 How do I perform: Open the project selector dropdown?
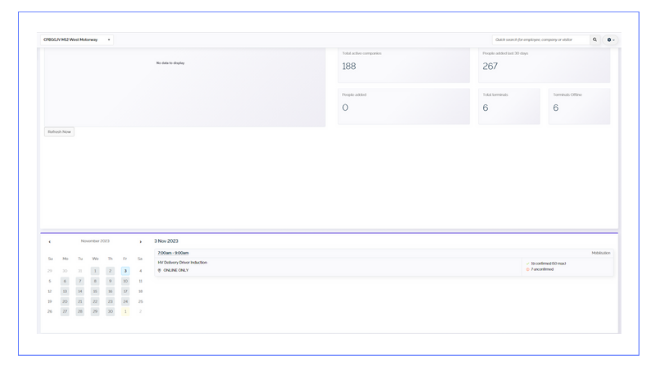point(77,40)
